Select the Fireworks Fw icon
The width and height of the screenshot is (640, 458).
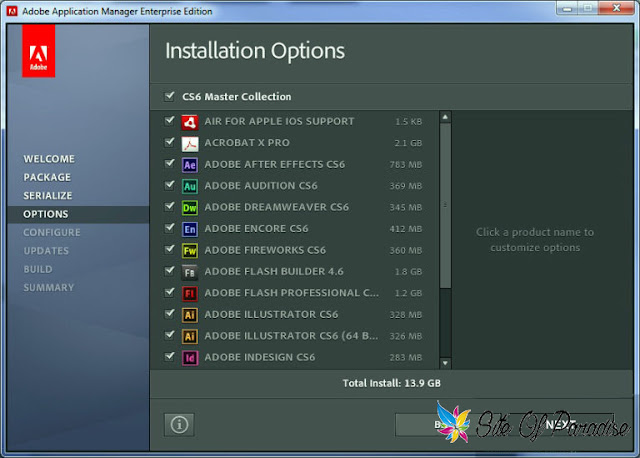click(x=190, y=250)
